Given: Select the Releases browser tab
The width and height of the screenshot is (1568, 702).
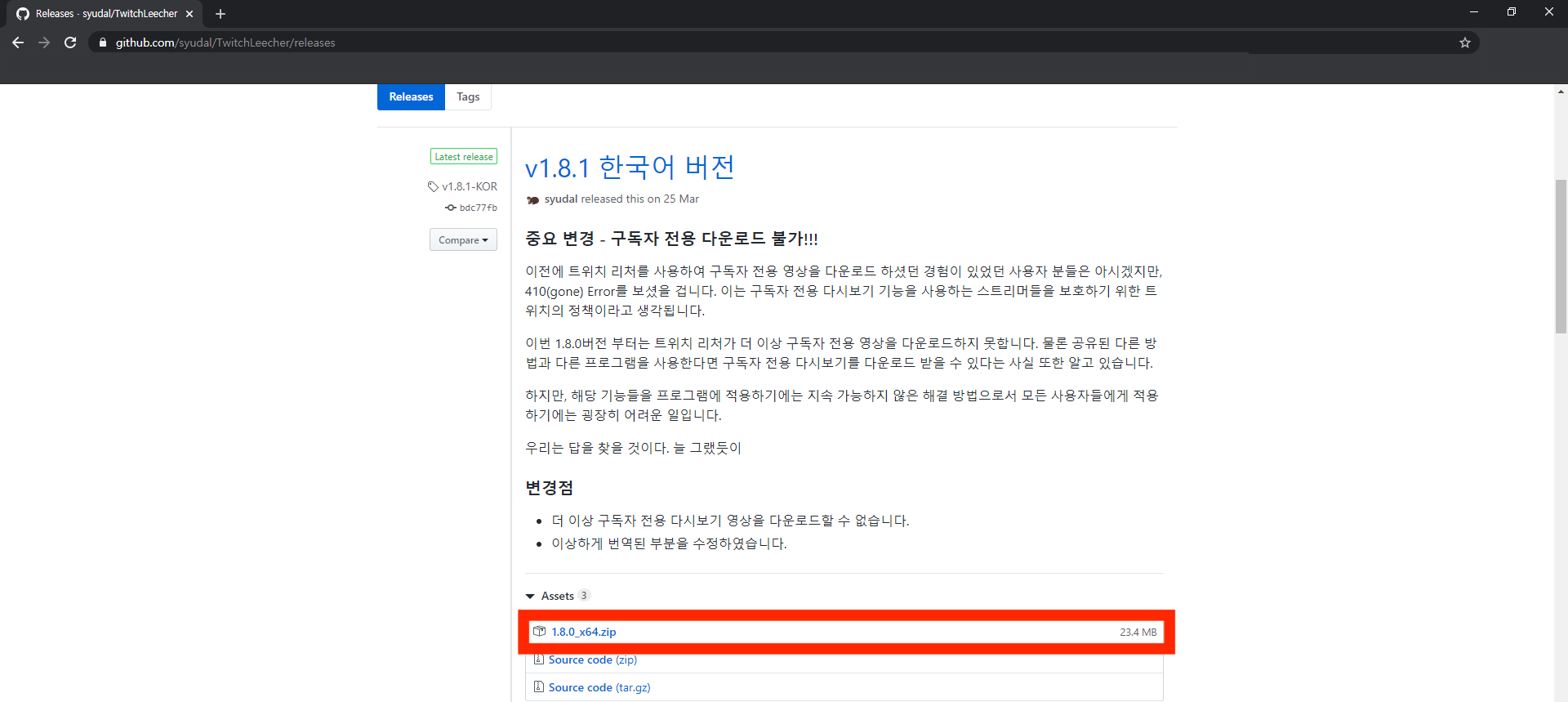Looking at the screenshot, I should tap(105, 14).
